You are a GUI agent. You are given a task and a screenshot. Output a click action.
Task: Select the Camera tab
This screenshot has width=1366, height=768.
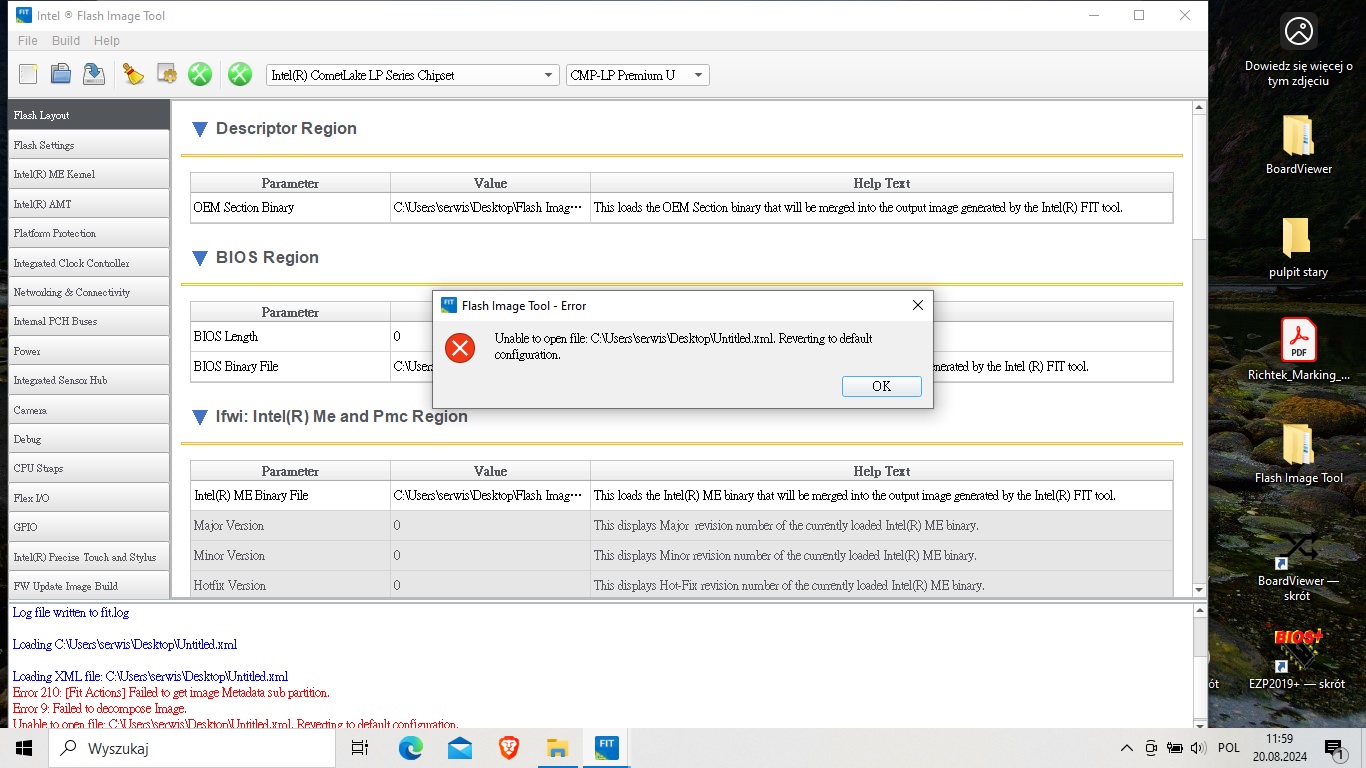89,410
